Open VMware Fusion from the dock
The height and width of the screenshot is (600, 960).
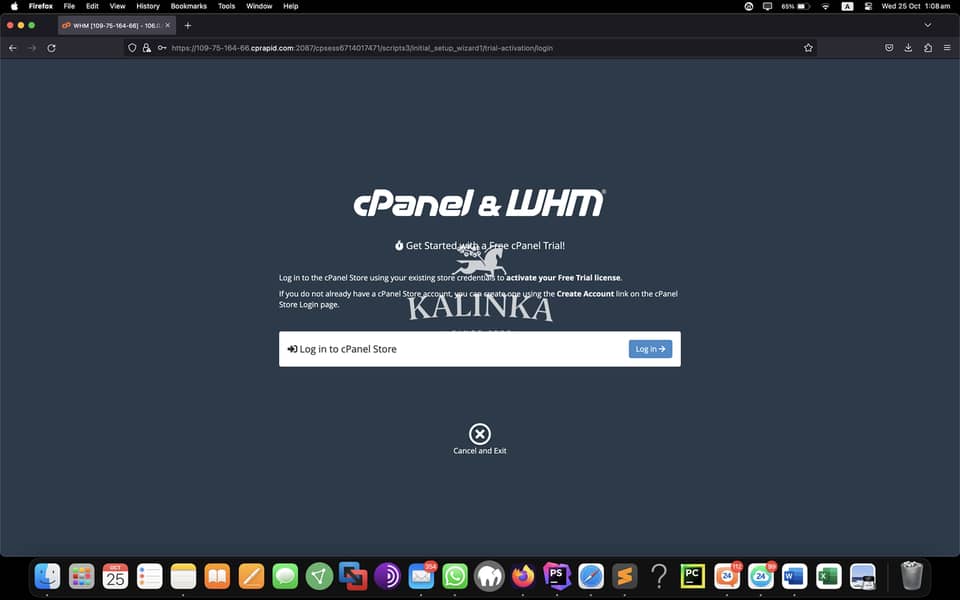click(x=353, y=576)
